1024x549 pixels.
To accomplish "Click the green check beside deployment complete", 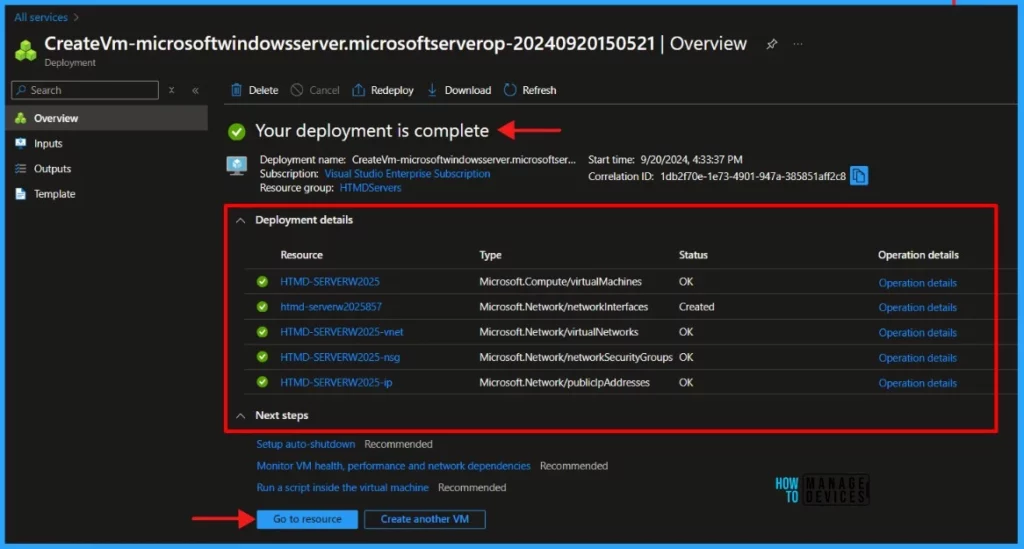I will [236, 132].
